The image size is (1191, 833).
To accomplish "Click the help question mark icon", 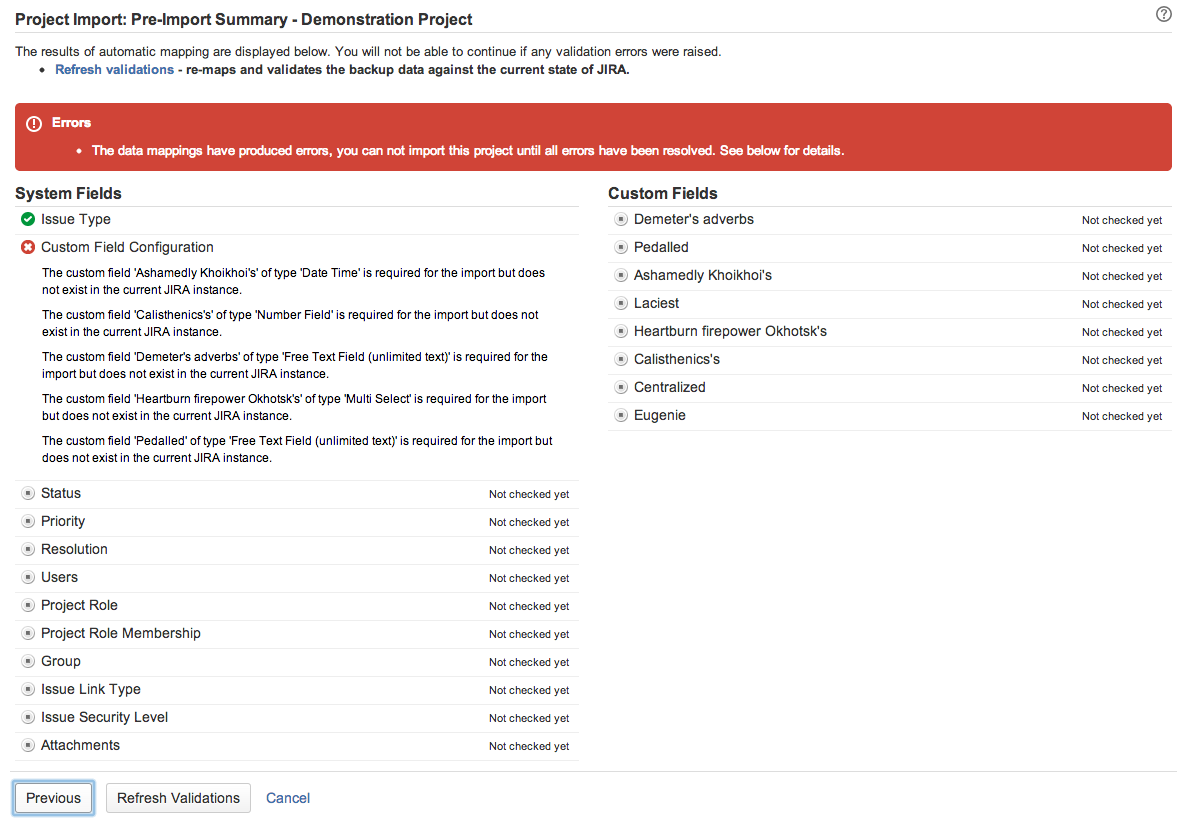I will point(1163,14).
